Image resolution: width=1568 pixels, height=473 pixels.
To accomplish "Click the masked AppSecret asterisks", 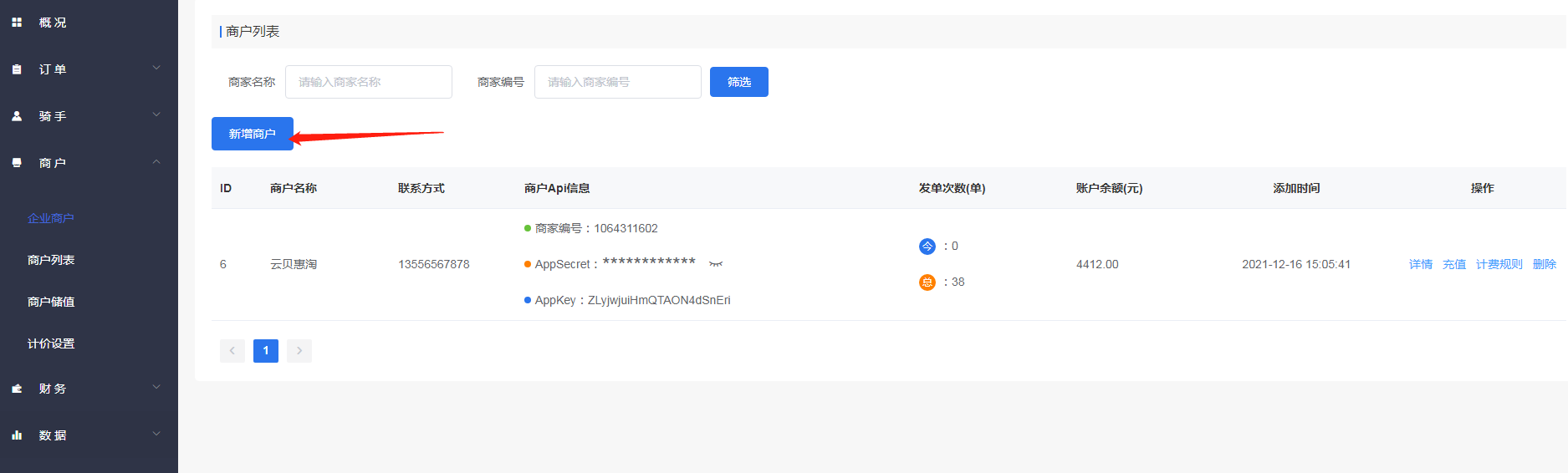I will coord(649,262).
